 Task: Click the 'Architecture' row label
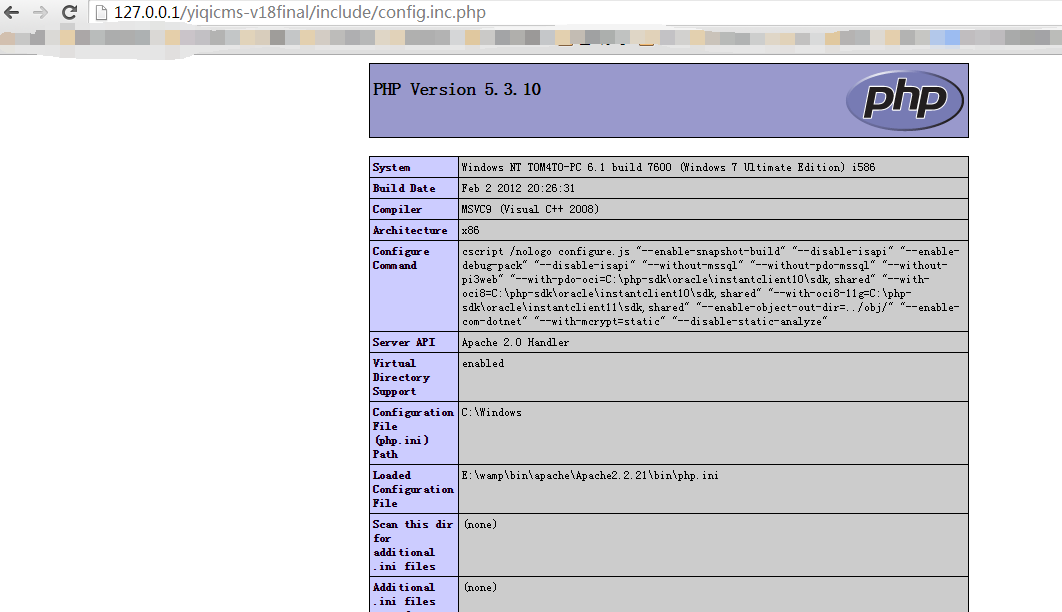click(x=410, y=230)
